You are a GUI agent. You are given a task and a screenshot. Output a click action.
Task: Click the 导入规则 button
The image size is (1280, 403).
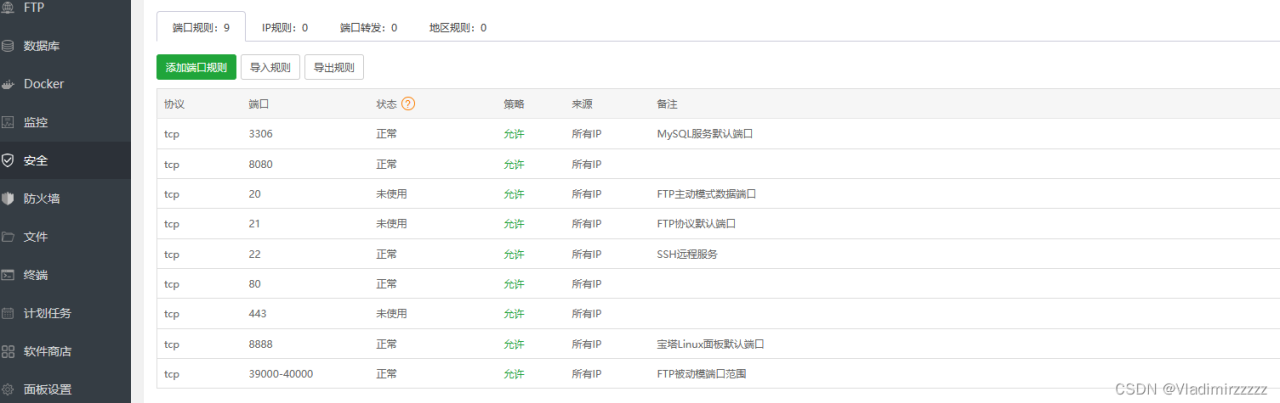270,67
